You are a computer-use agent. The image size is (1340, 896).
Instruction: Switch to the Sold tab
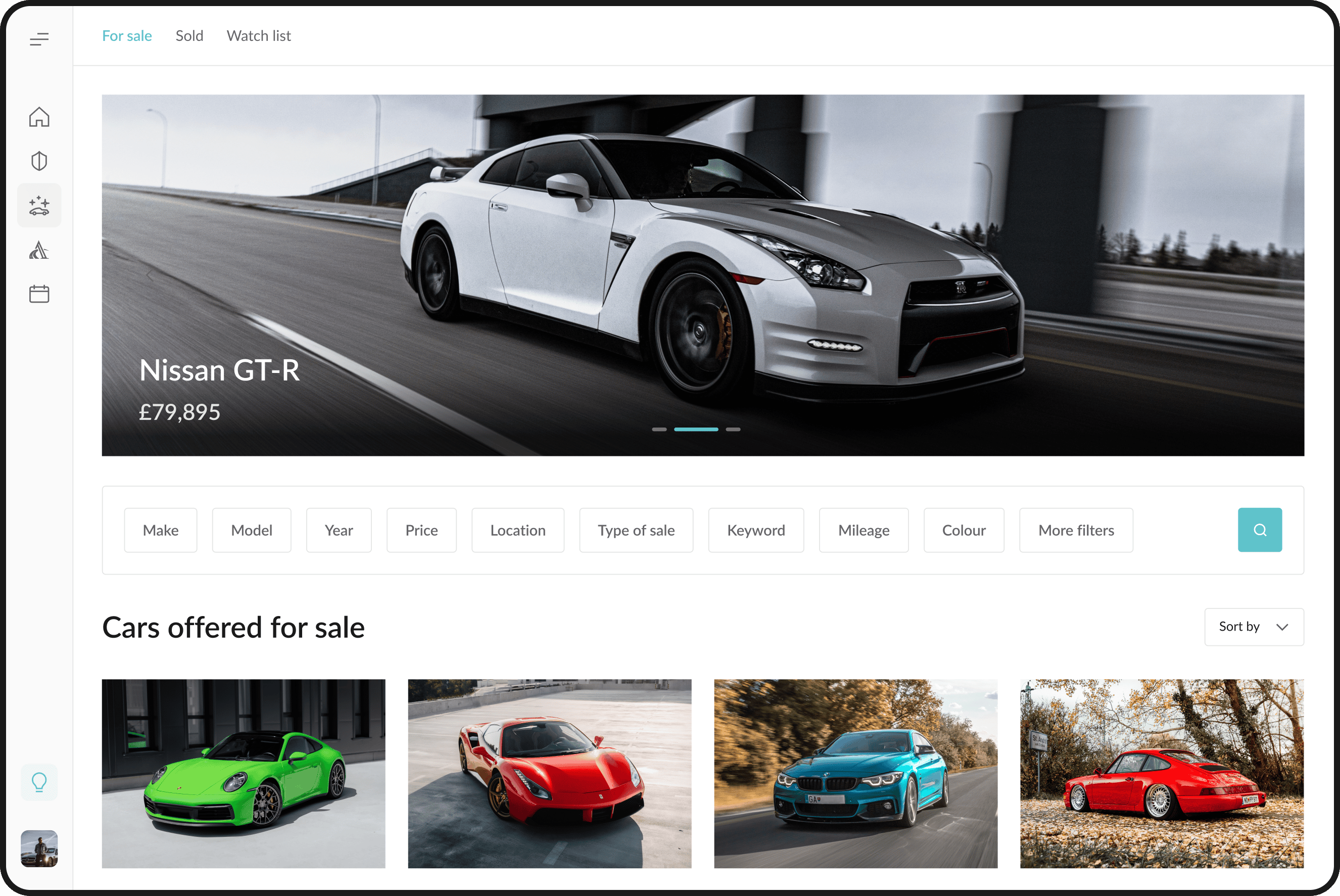(x=189, y=36)
